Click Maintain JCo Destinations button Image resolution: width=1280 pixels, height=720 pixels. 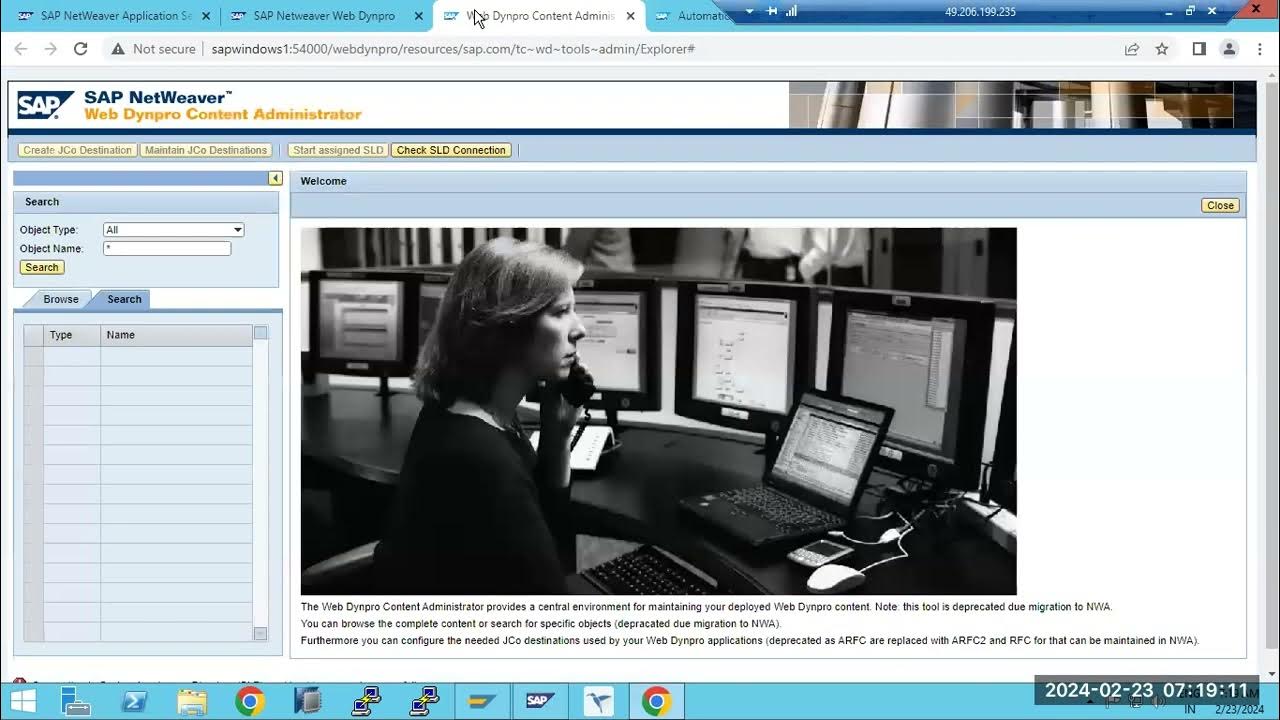(x=206, y=150)
